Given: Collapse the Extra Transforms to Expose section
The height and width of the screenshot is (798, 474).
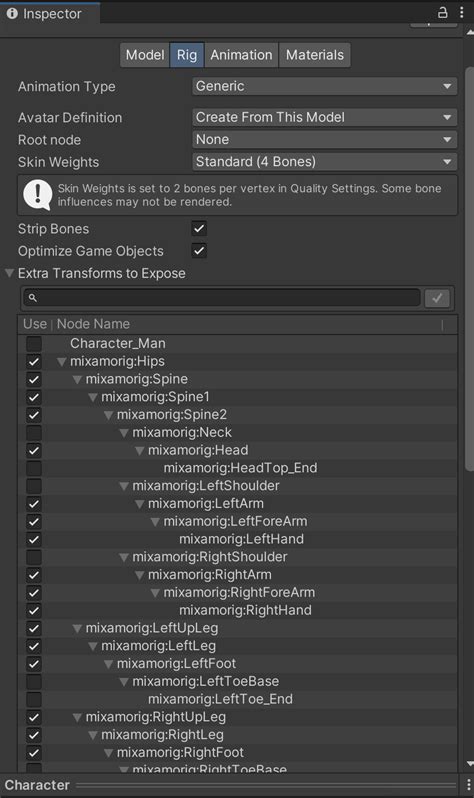Looking at the screenshot, I should [10, 273].
